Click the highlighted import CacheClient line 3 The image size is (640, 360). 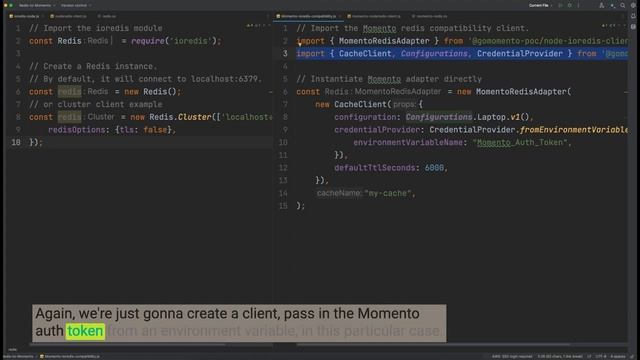[x=462, y=53]
